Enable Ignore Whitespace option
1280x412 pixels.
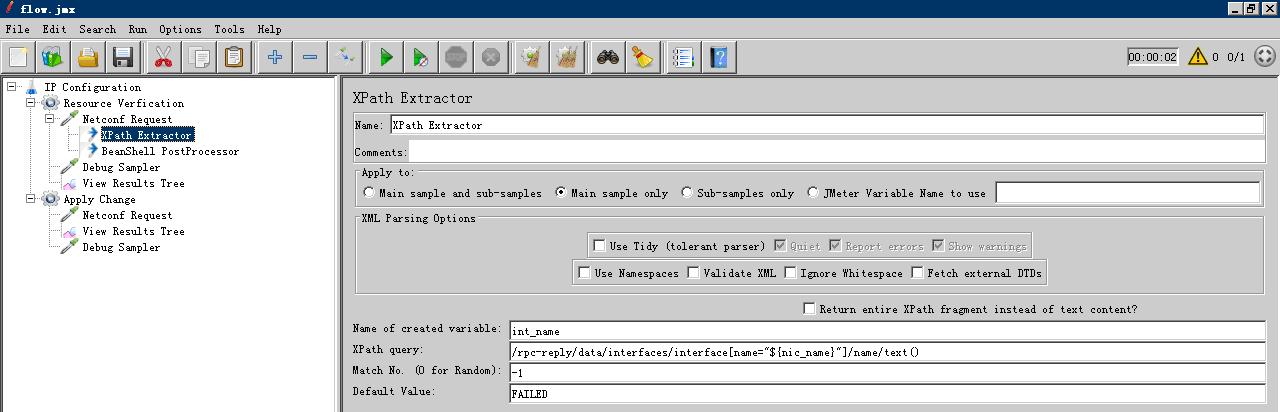click(x=791, y=273)
